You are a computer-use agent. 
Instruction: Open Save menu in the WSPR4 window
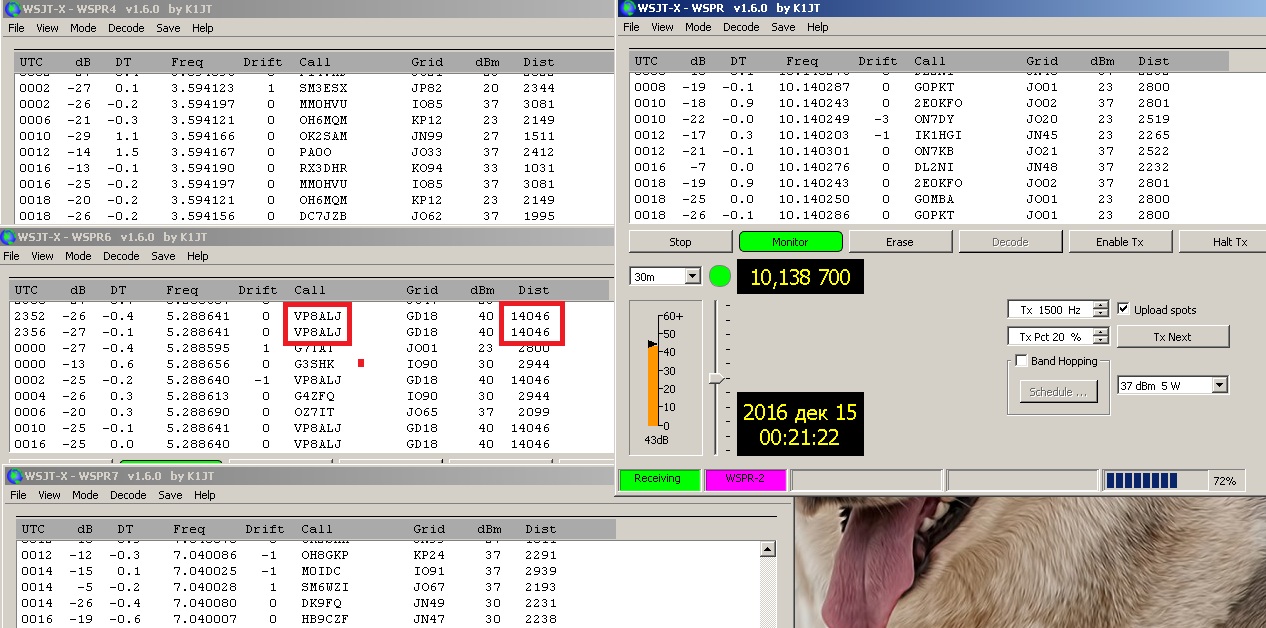pyautogui.click(x=168, y=28)
